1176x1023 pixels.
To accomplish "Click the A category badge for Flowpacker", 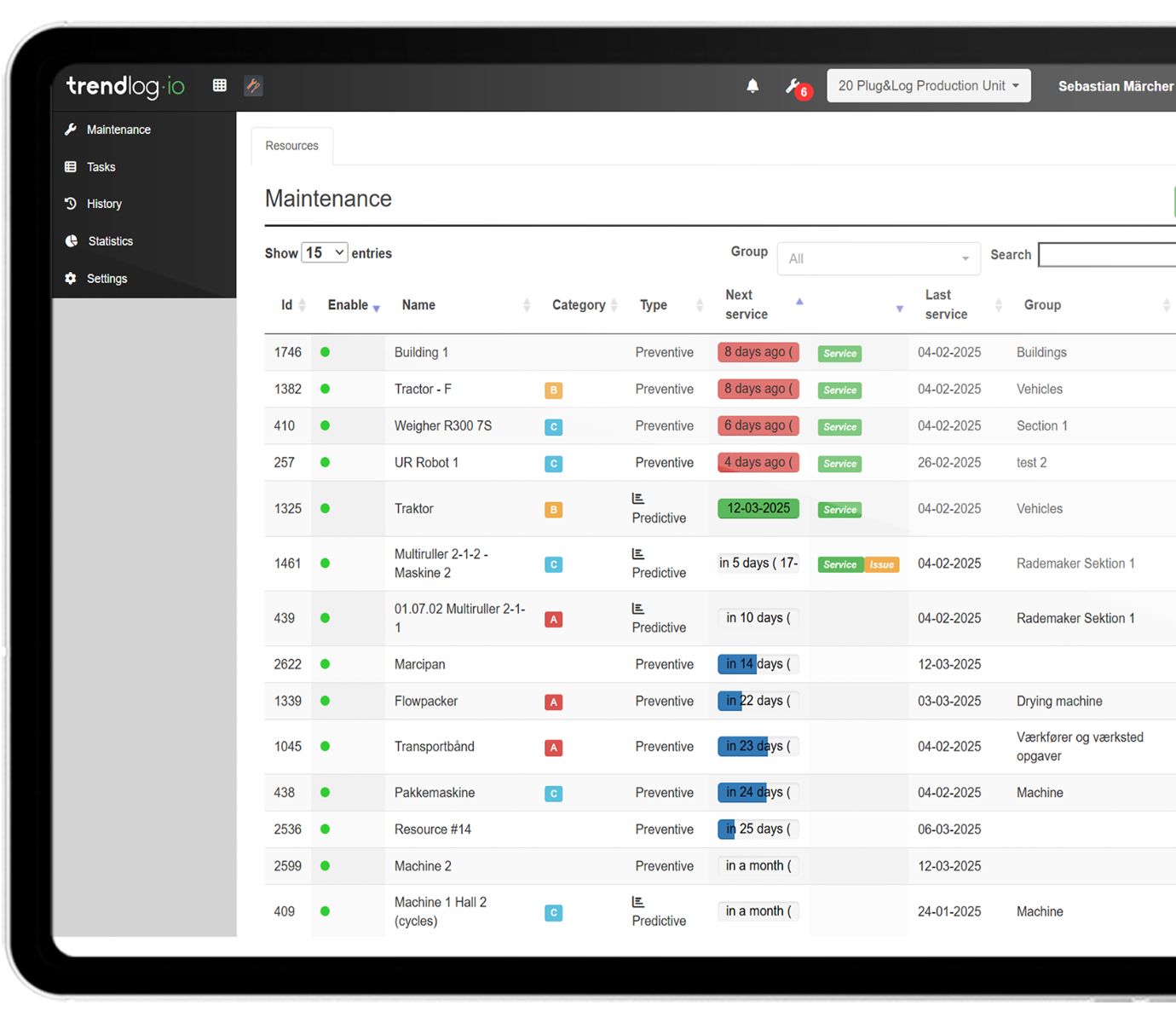I will [x=553, y=702].
